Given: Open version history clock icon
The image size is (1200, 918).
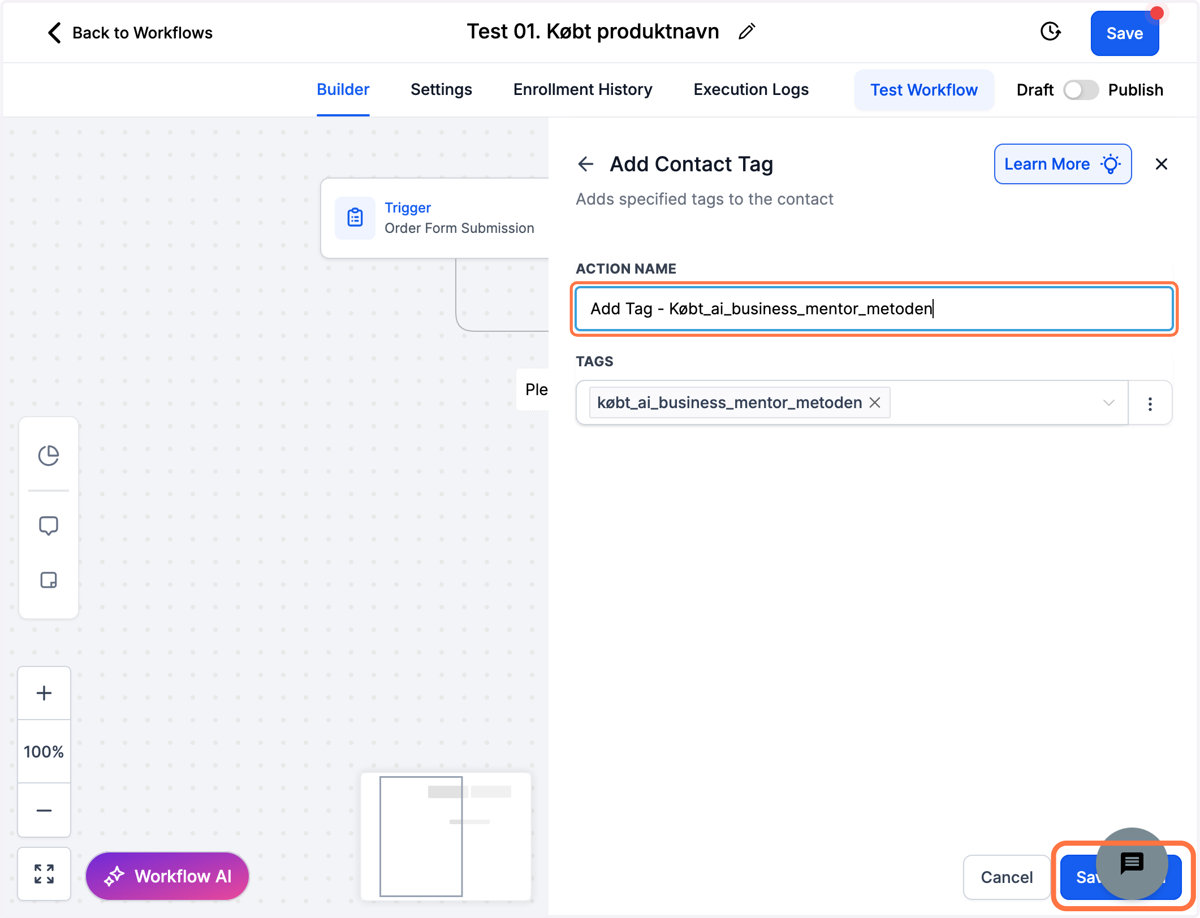Looking at the screenshot, I should coord(1050,32).
